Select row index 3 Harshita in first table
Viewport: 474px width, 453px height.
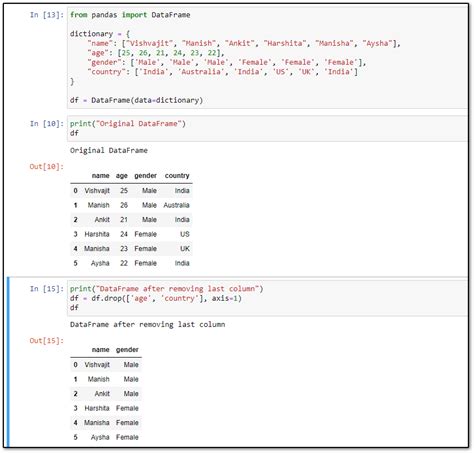click(131, 234)
